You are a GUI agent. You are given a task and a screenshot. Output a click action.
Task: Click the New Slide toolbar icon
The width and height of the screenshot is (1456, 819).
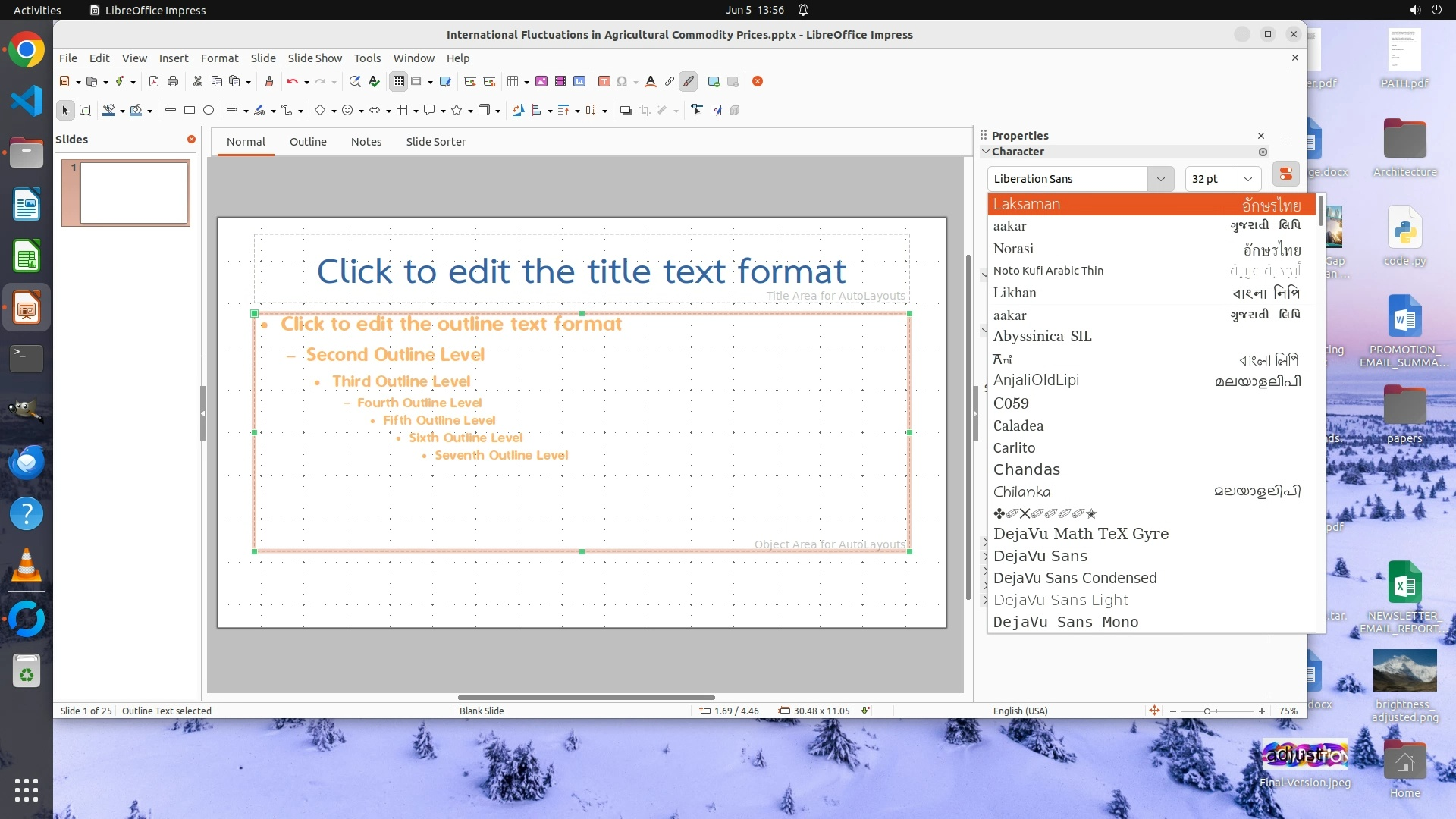(714, 81)
